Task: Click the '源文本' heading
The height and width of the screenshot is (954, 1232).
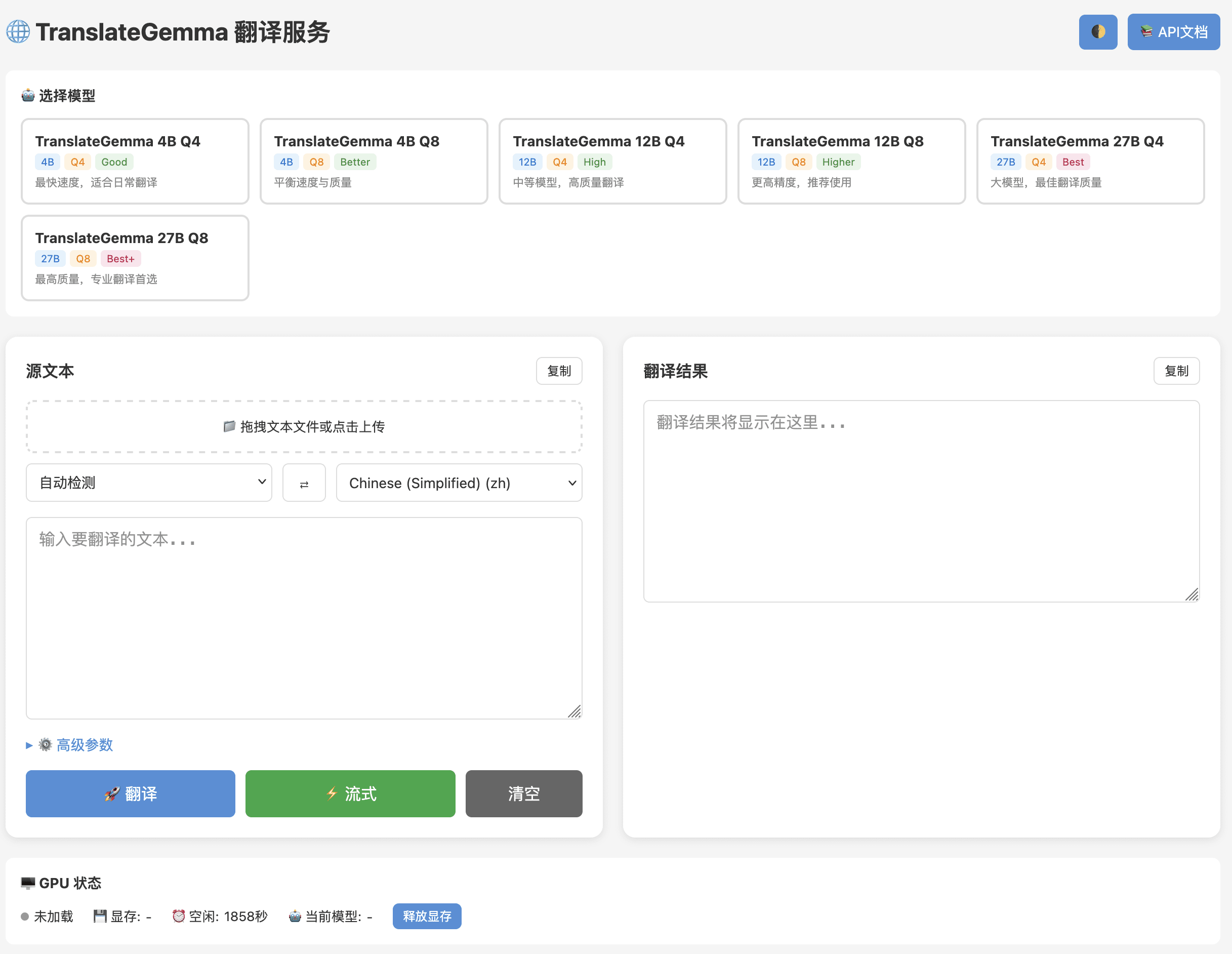Action: pyautogui.click(x=50, y=371)
